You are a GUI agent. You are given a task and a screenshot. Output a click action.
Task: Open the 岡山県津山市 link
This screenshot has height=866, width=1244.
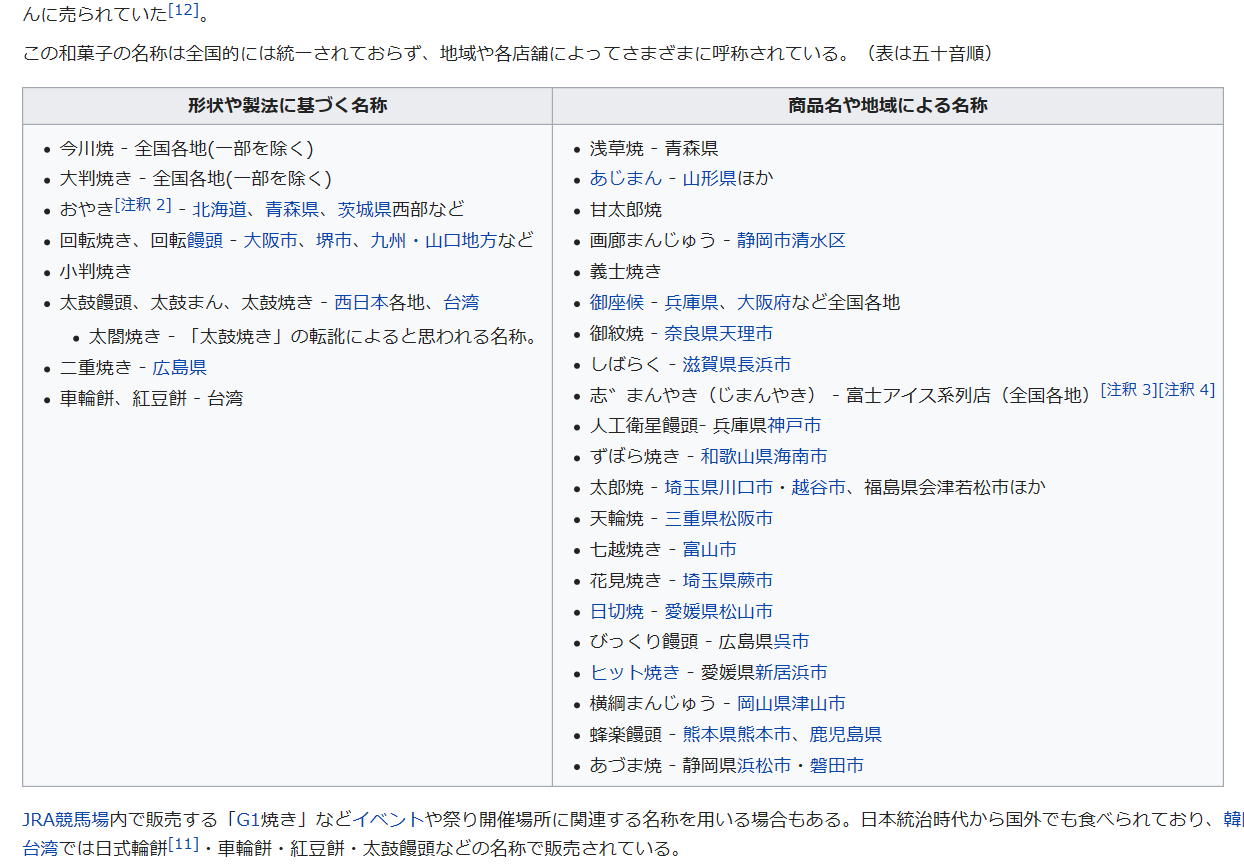(x=791, y=704)
